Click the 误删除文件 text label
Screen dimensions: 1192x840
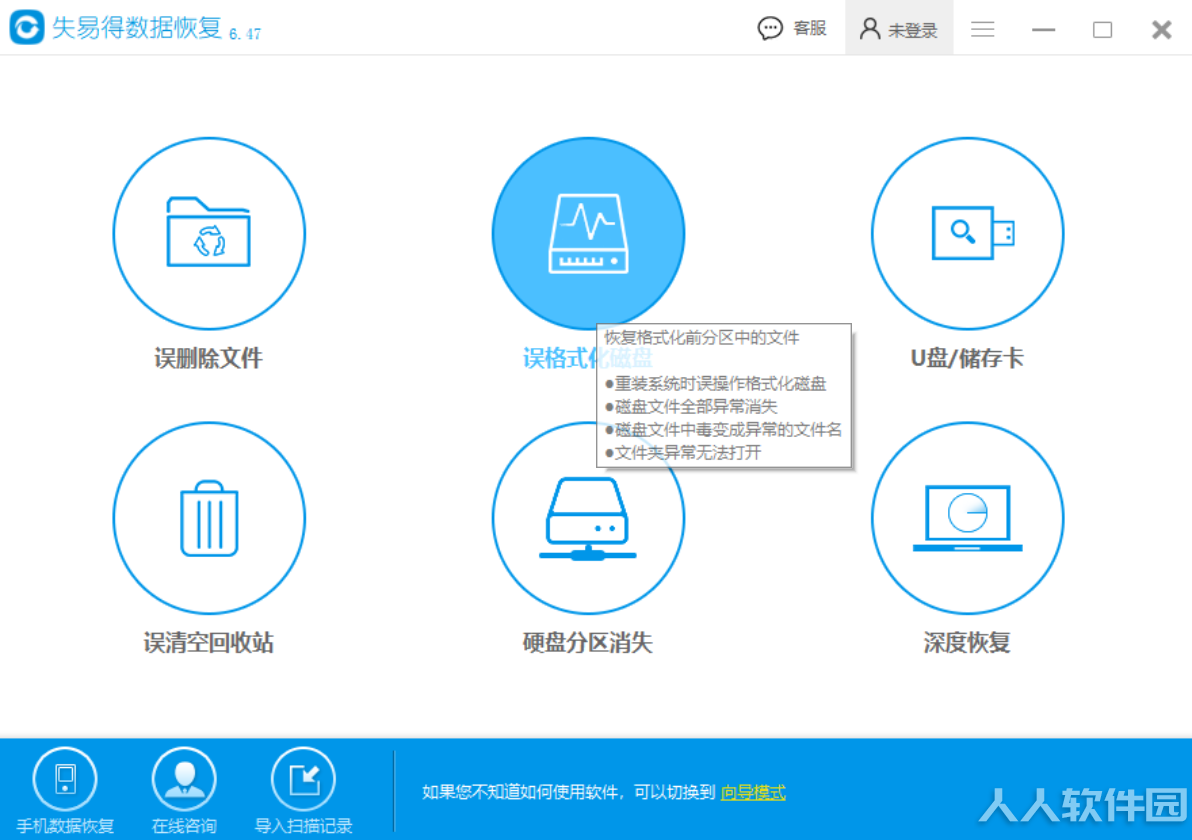(x=208, y=358)
